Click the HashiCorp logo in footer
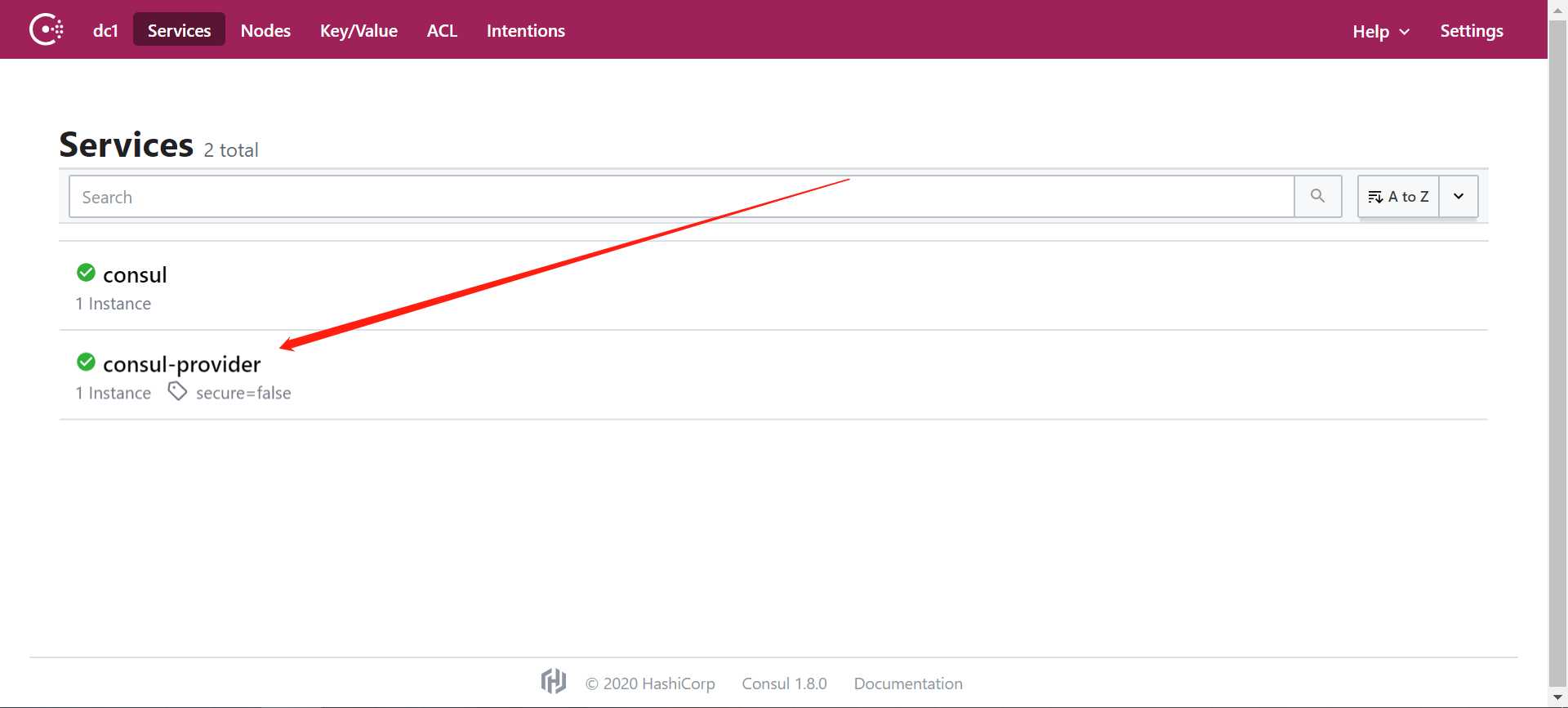Viewport: 1568px width, 708px height. [x=554, y=681]
